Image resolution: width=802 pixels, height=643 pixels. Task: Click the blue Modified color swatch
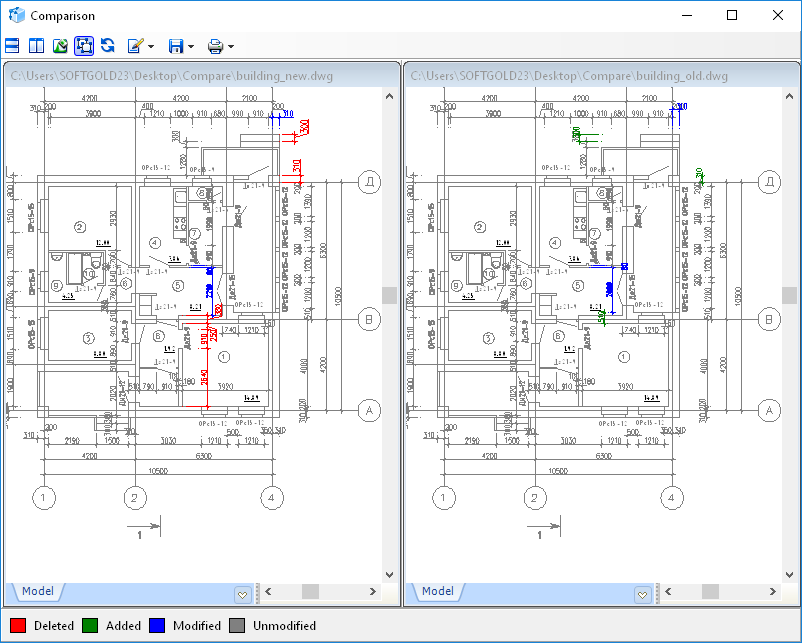(156, 626)
